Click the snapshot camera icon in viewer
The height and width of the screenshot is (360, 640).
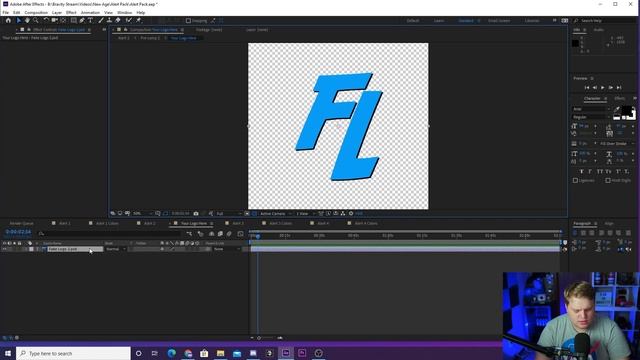point(196,213)
